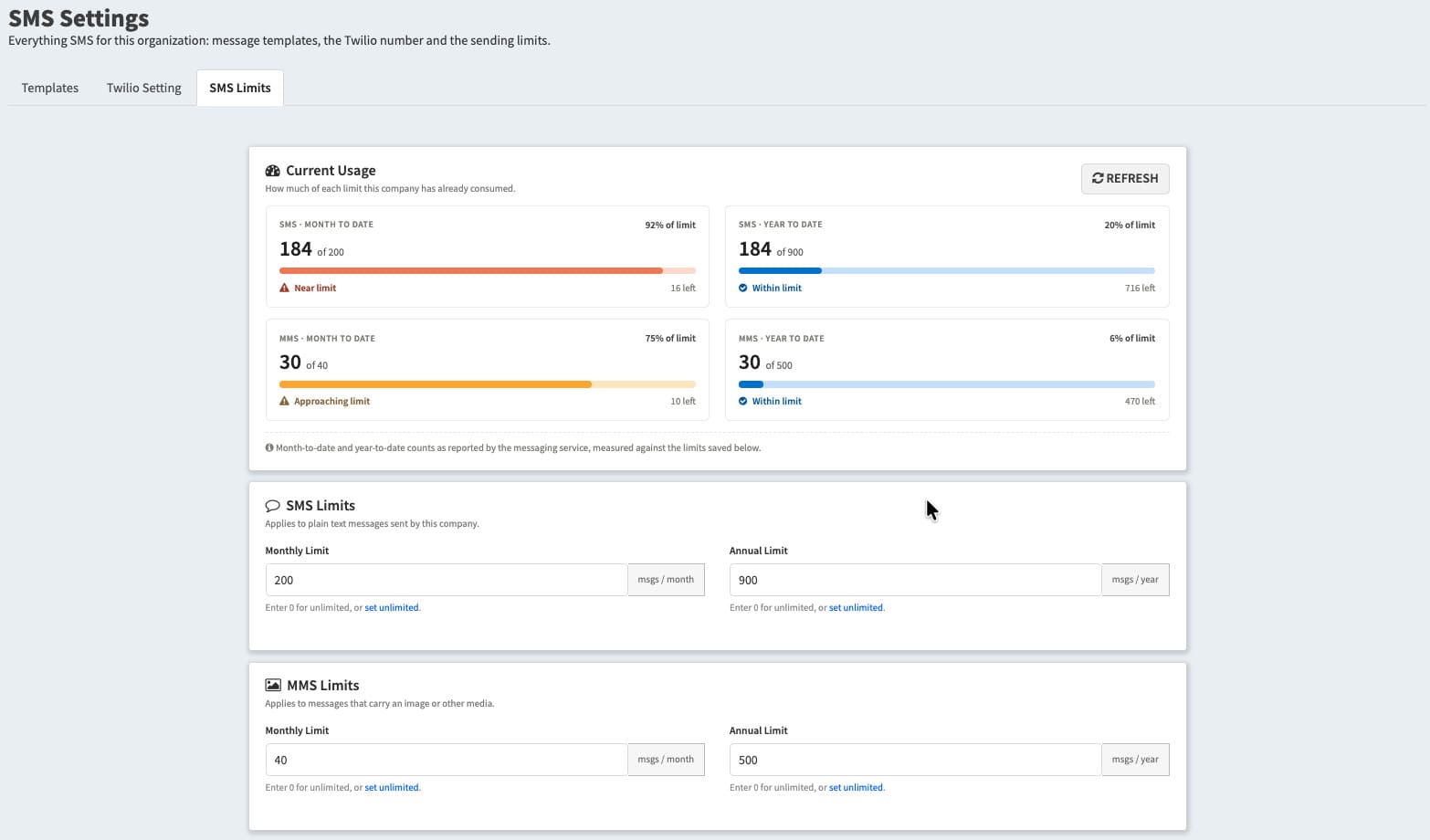
Task: Click the SMS Limits speech bubble icon
Action: pyautogui.click(x=272, y=506)
